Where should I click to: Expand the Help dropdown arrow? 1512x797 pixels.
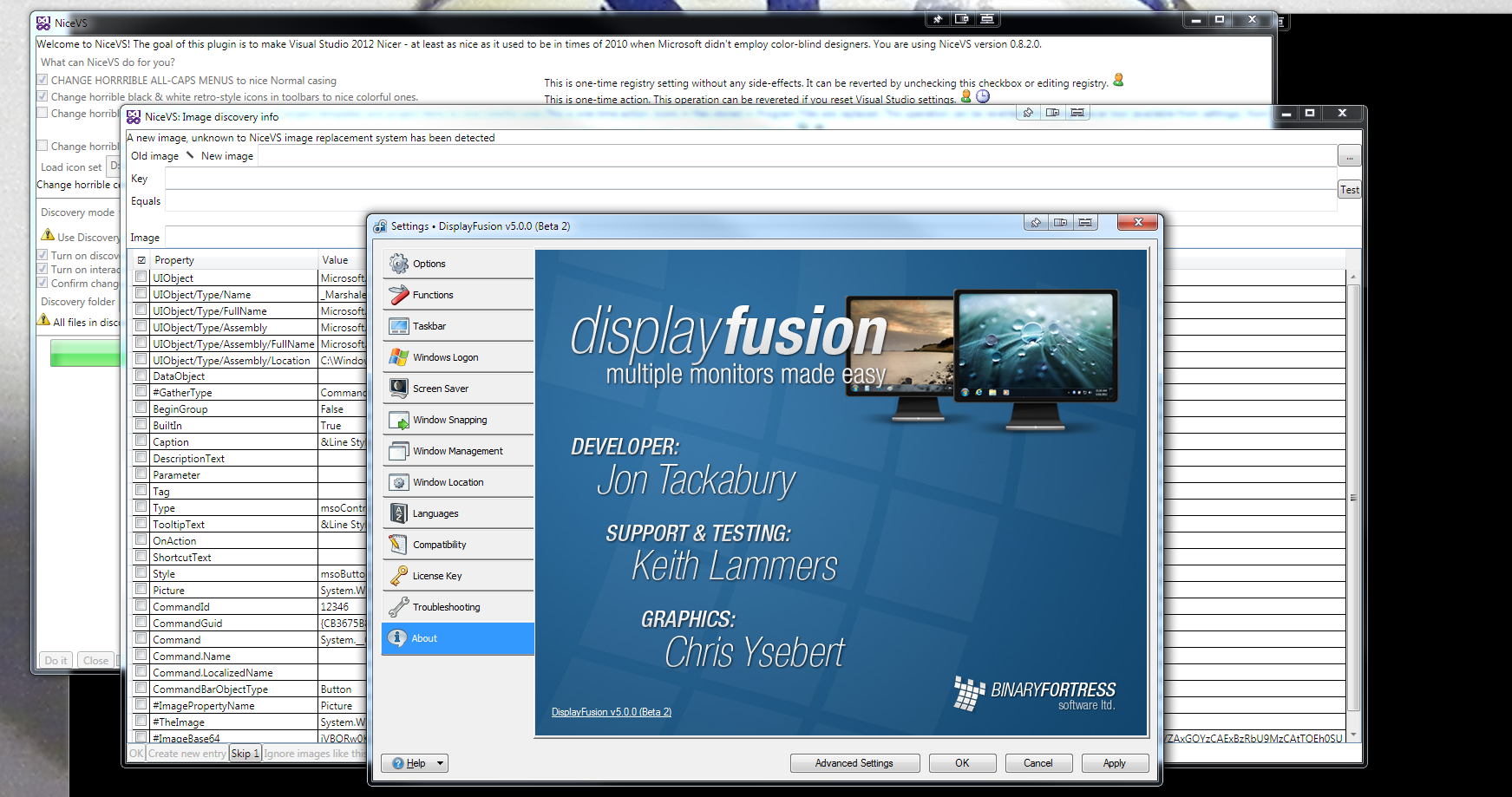coord(440,763)
